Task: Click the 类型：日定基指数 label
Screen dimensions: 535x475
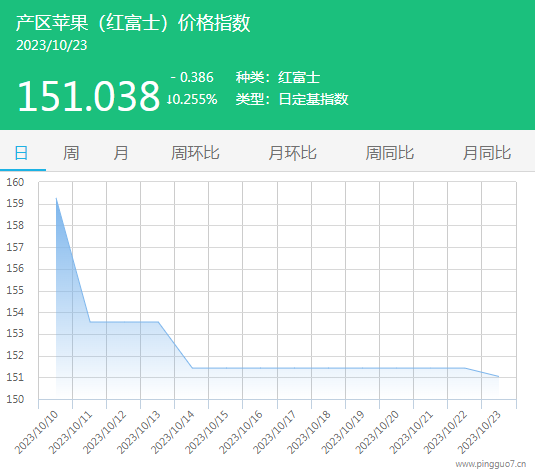Action: 292,99
